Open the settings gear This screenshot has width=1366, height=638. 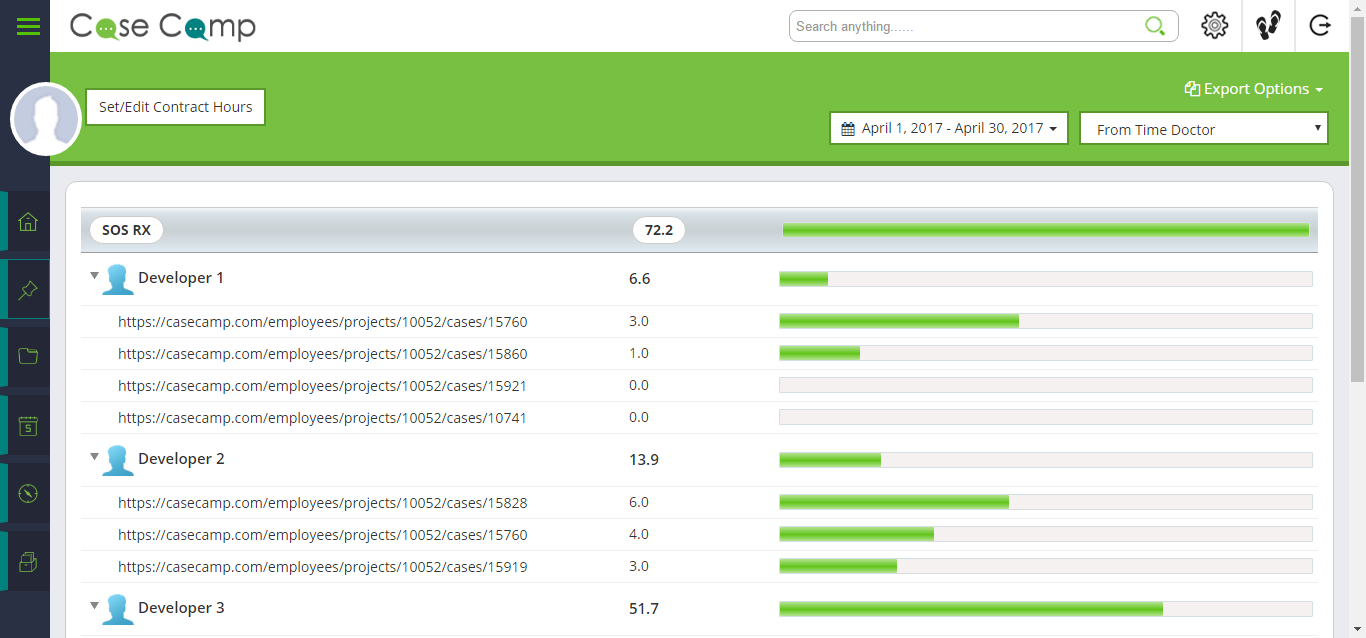tap(1214, 26)
